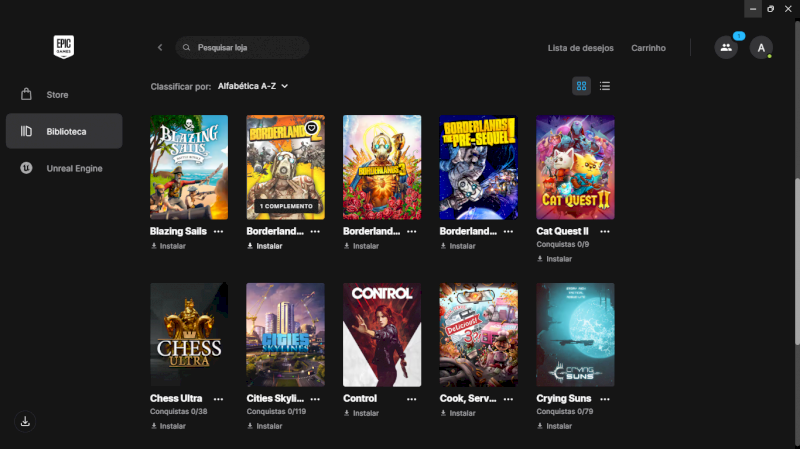
Task: Open Borderlands Pre-Sequel cover art
Action: pos(479,167)
